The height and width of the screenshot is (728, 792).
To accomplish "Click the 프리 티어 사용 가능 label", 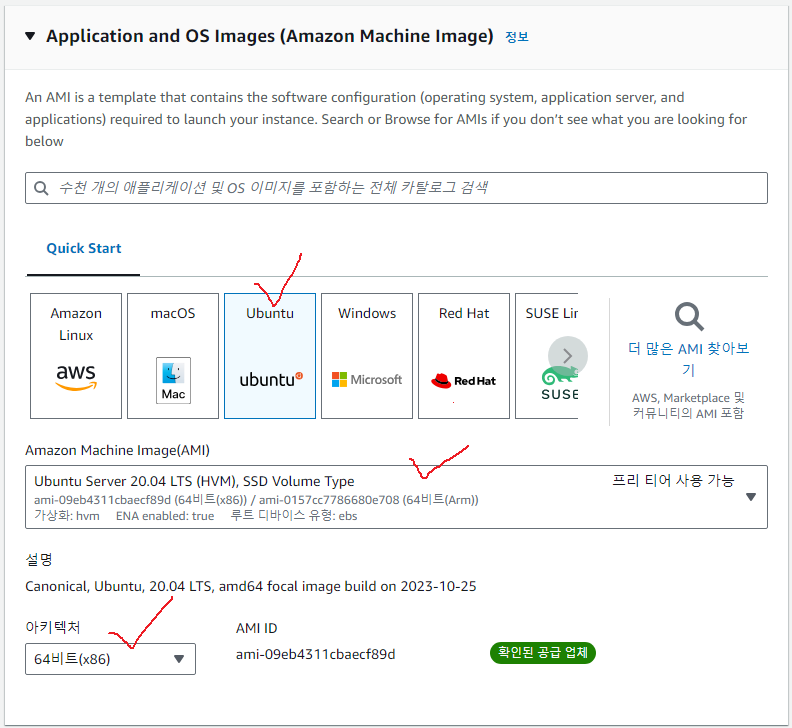I will (673, 480).
